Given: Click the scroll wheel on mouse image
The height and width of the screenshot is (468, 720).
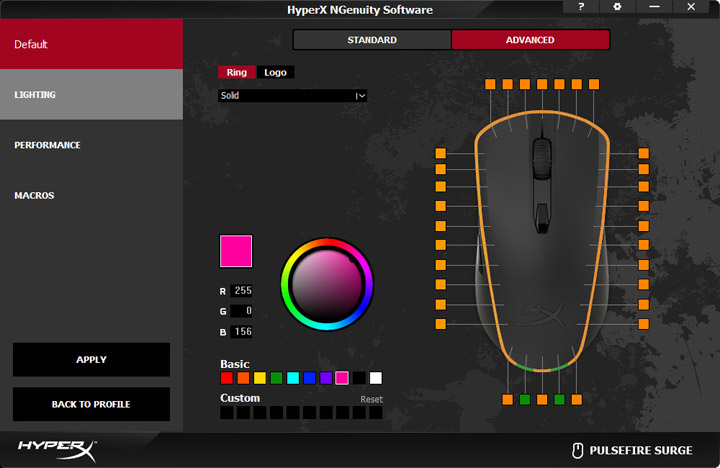Looking at the screenshot, I should (542, 159).
